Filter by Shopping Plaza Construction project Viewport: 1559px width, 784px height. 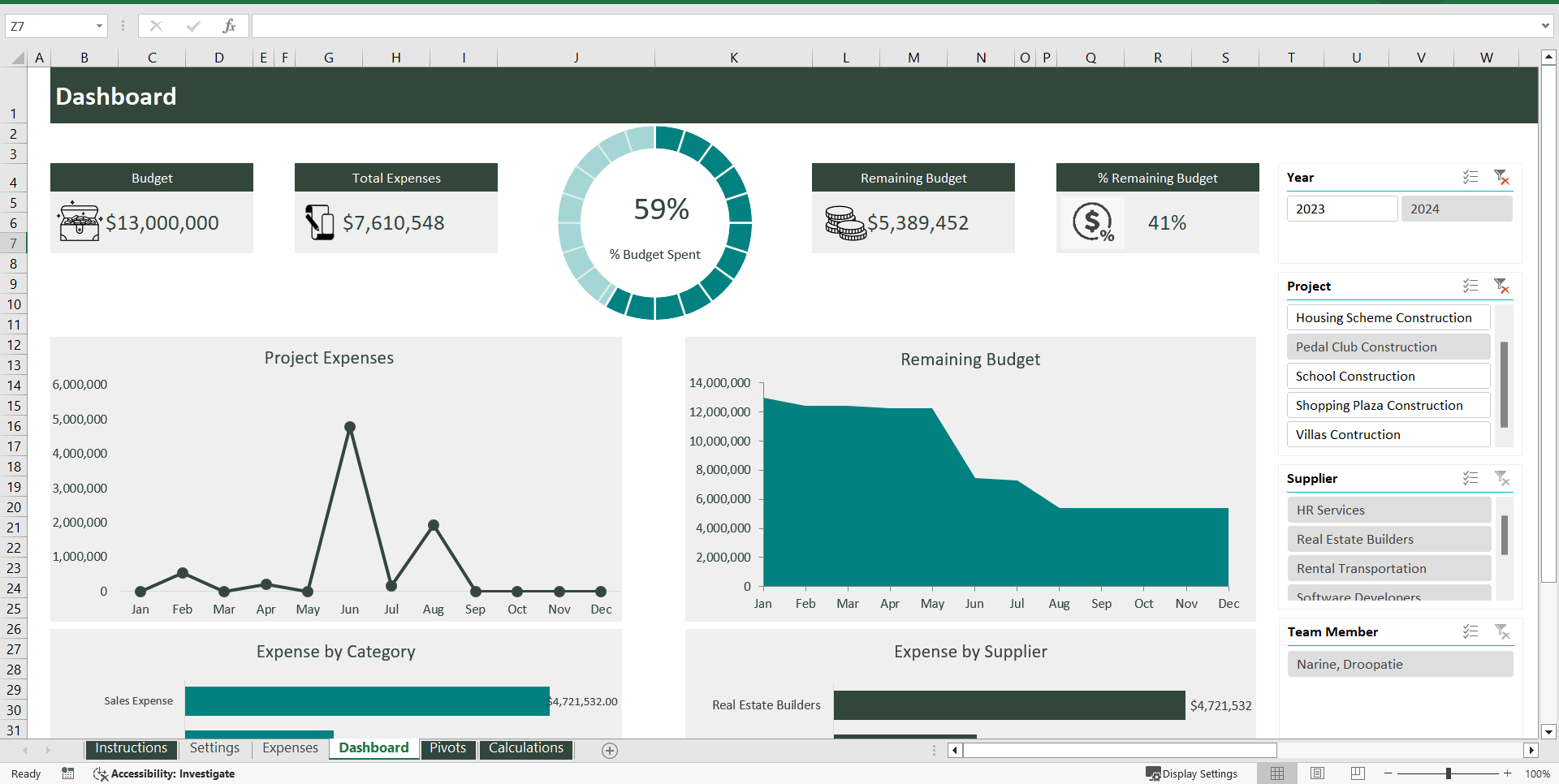1388,405
